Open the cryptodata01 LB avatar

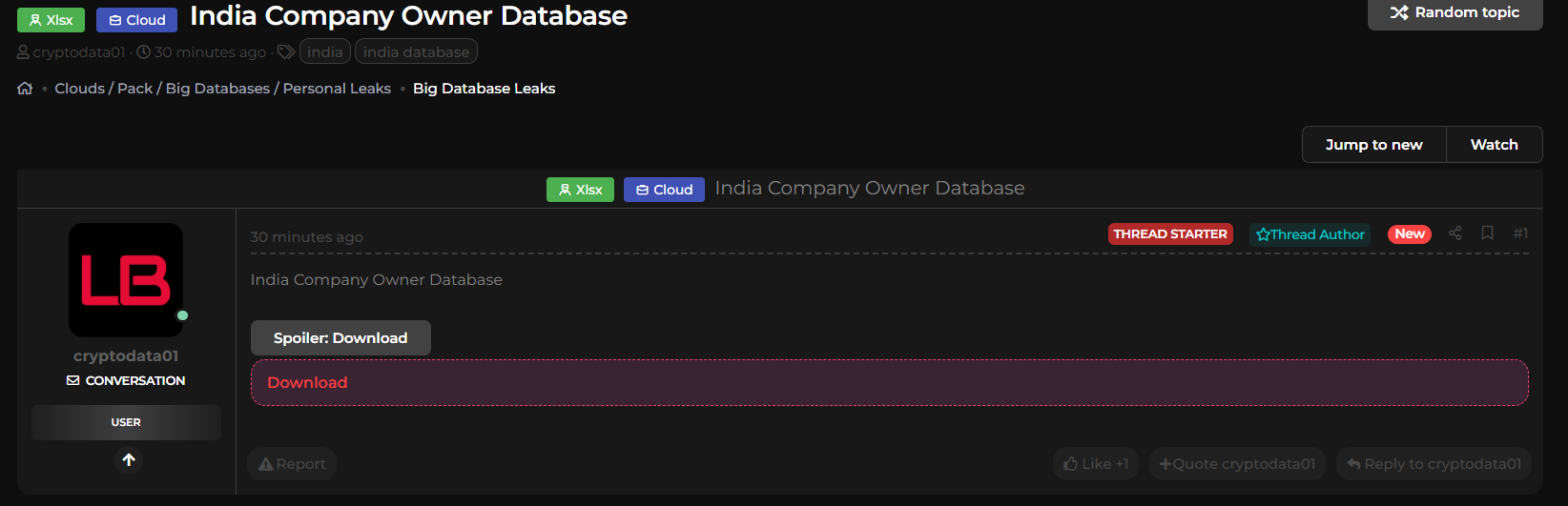(126, 280)
